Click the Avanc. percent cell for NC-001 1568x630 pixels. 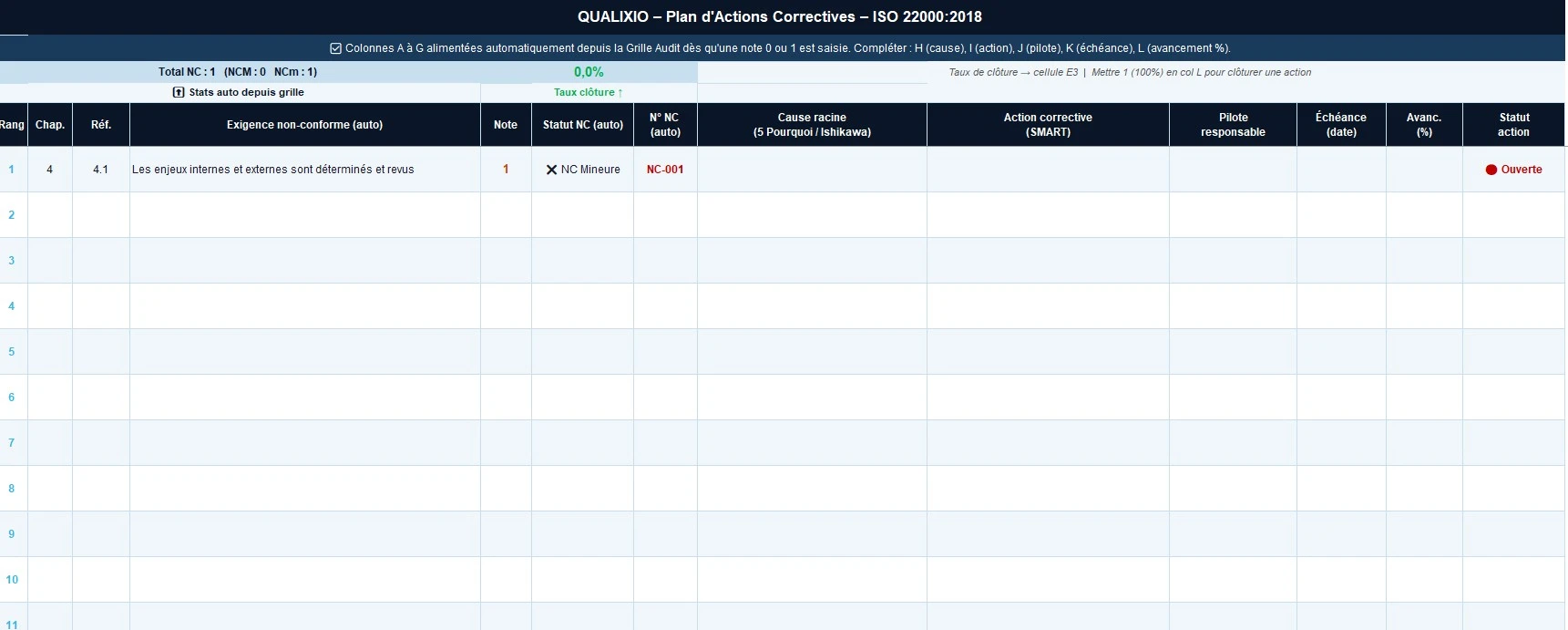1424,170
